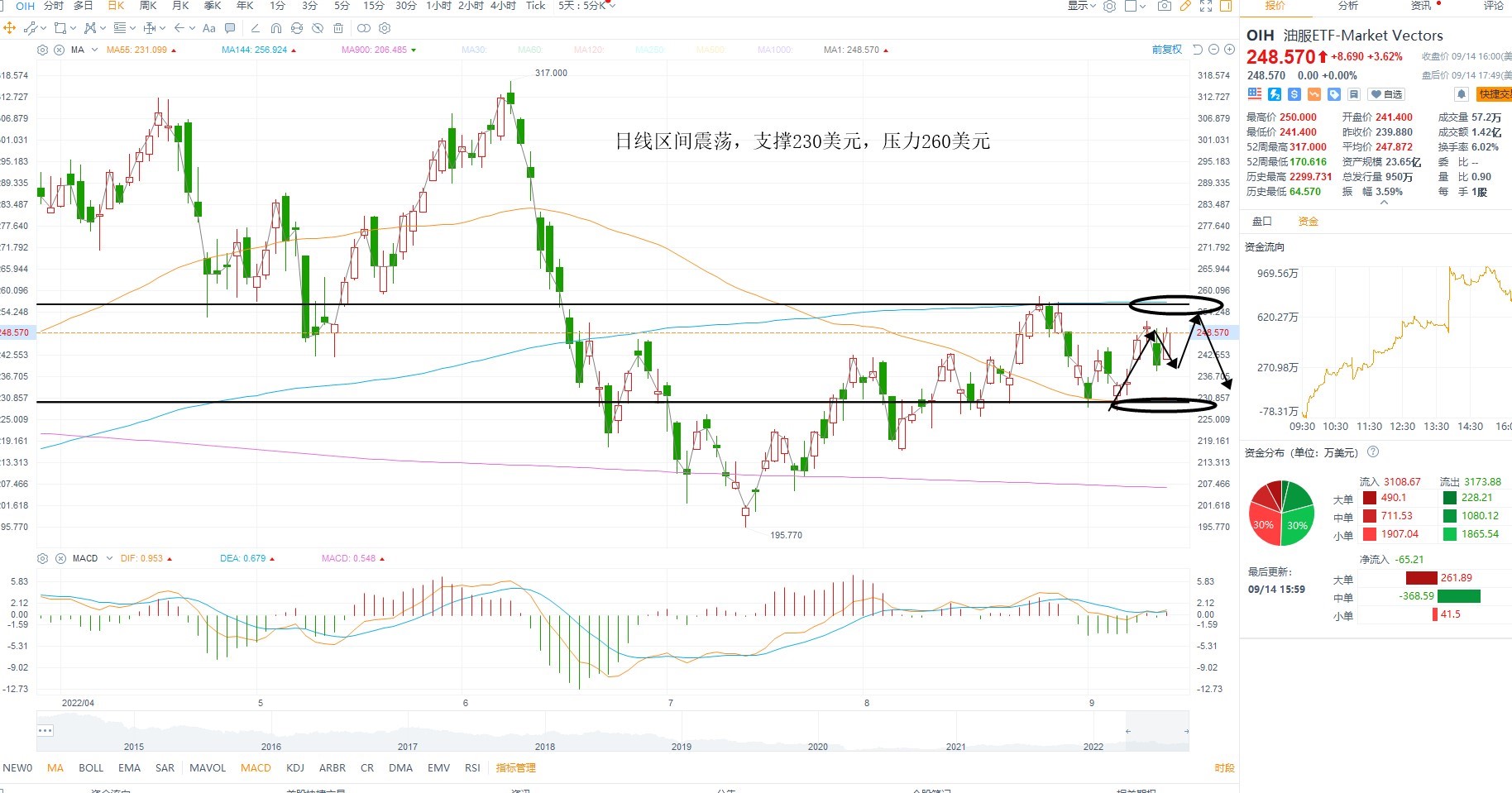Select the move/pan crosshair tool
Image resolution: width=1512 pixels, height=793 pixels.
[x=9, y=28]
